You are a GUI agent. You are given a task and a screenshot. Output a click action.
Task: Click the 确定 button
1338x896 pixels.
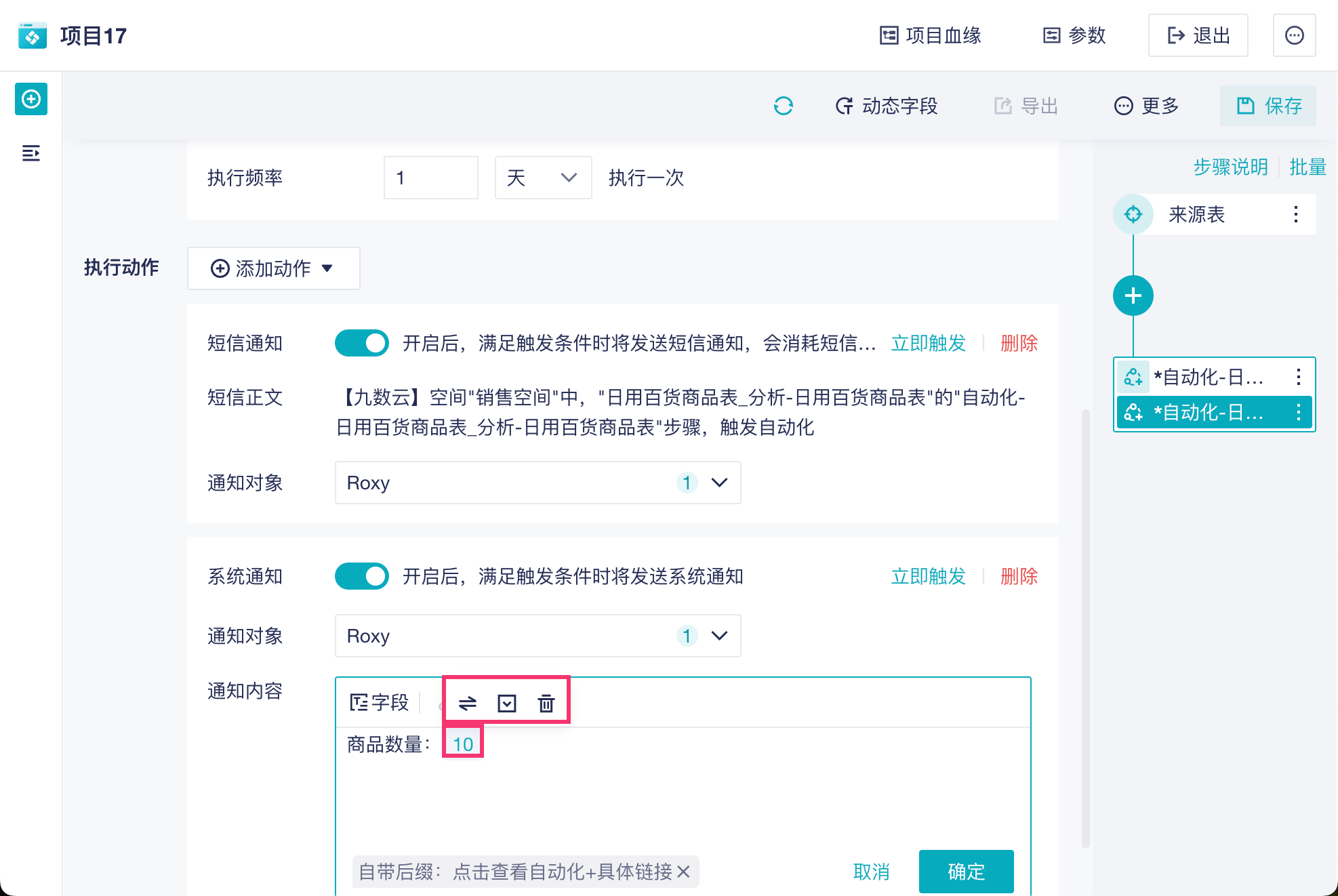coord(966,872)
